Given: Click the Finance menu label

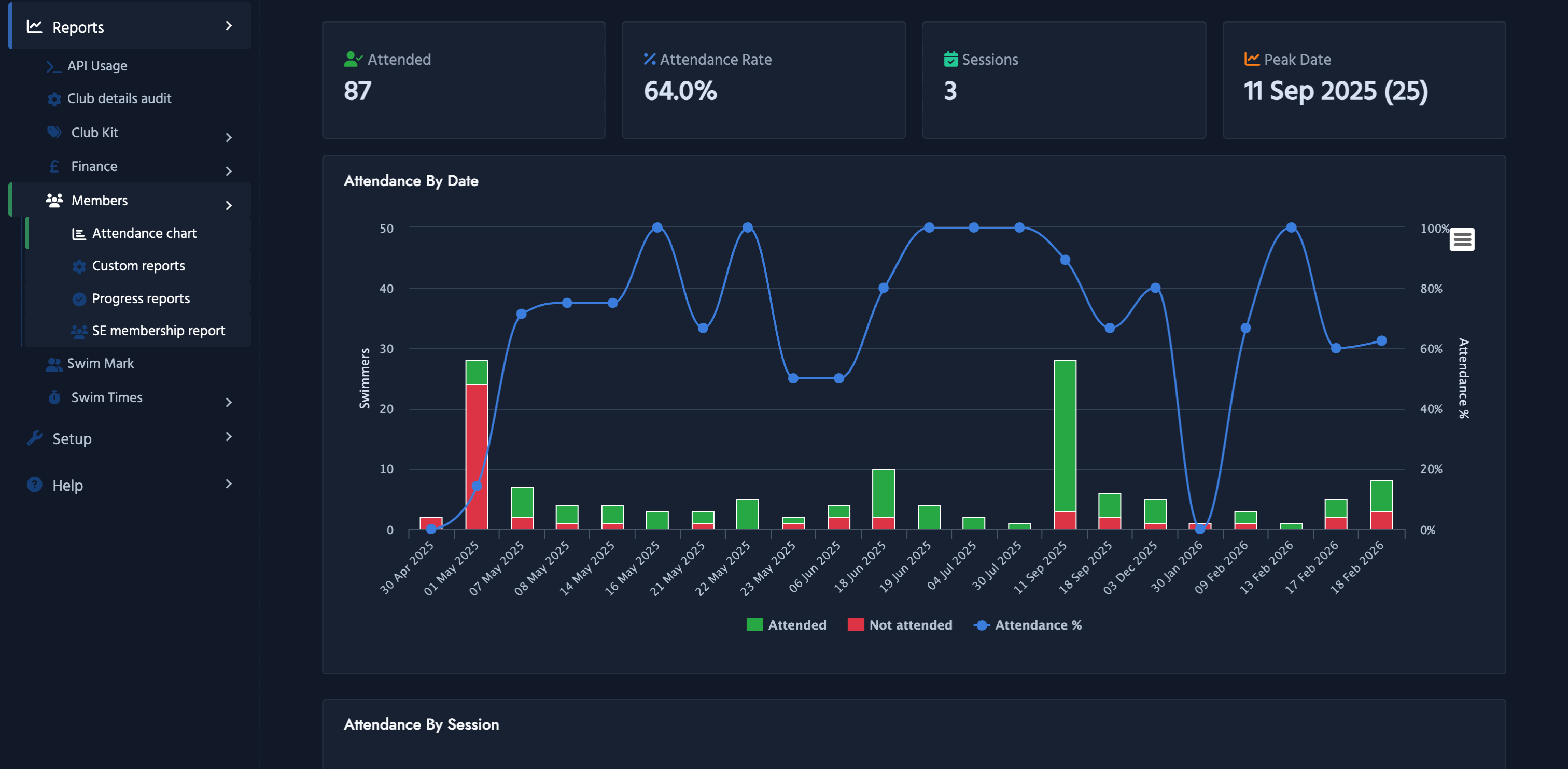Looking at the screenshot, I should (x=94, y=166).
